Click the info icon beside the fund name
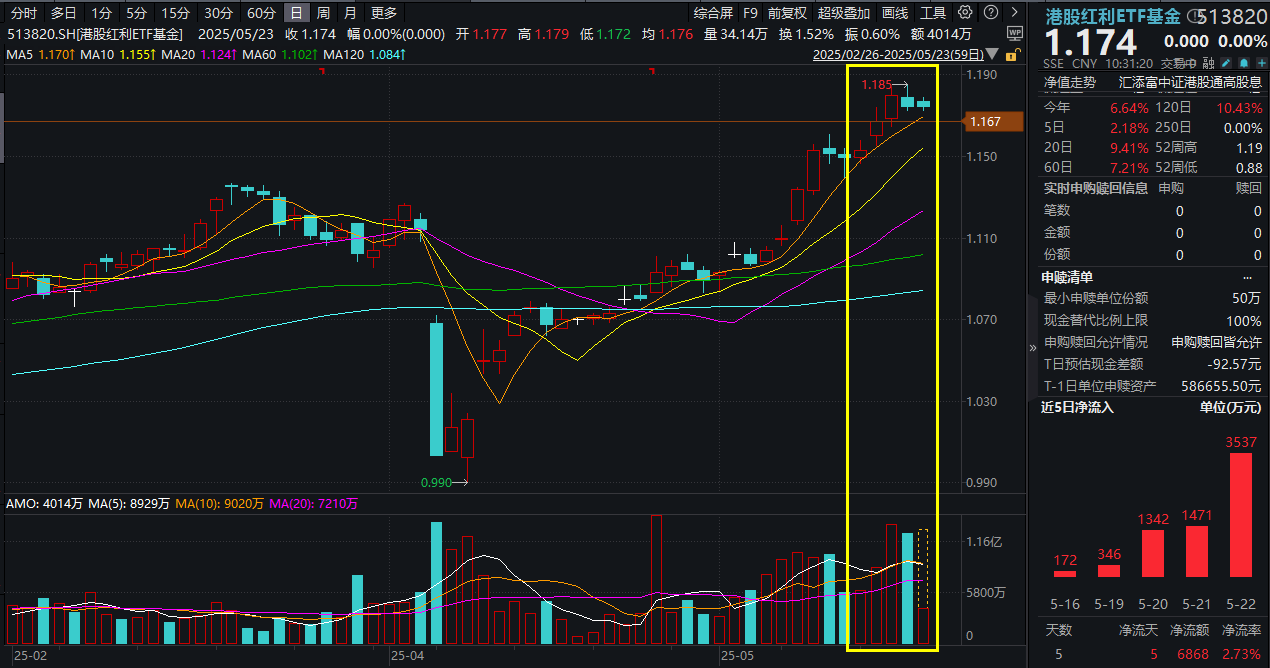Screen dimensions: 1270x668 1192,17
